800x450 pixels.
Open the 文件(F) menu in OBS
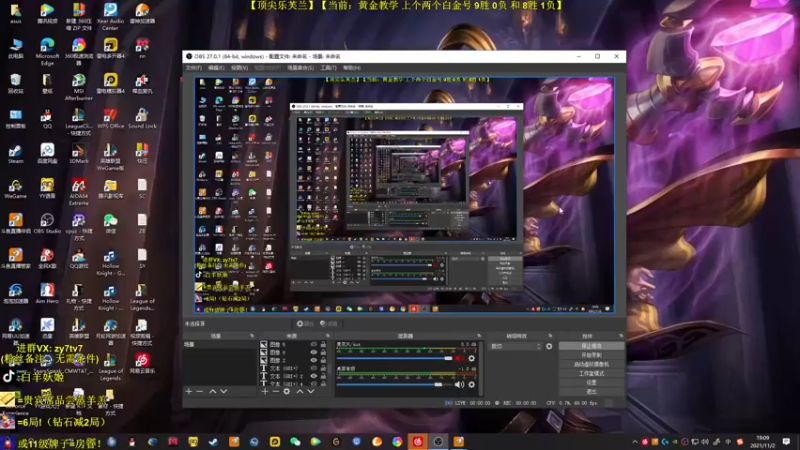[193, 68]
